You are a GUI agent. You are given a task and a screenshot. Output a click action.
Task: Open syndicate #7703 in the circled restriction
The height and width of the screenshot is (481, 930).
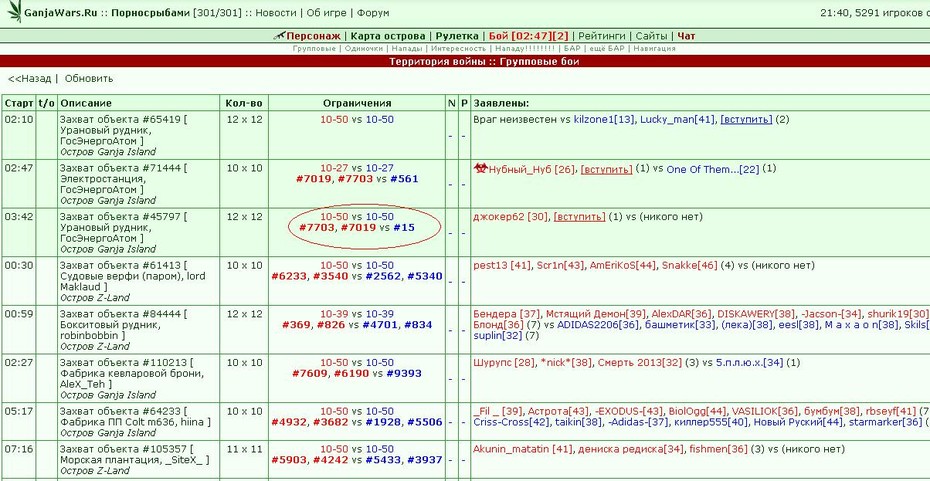click(315, 228)
